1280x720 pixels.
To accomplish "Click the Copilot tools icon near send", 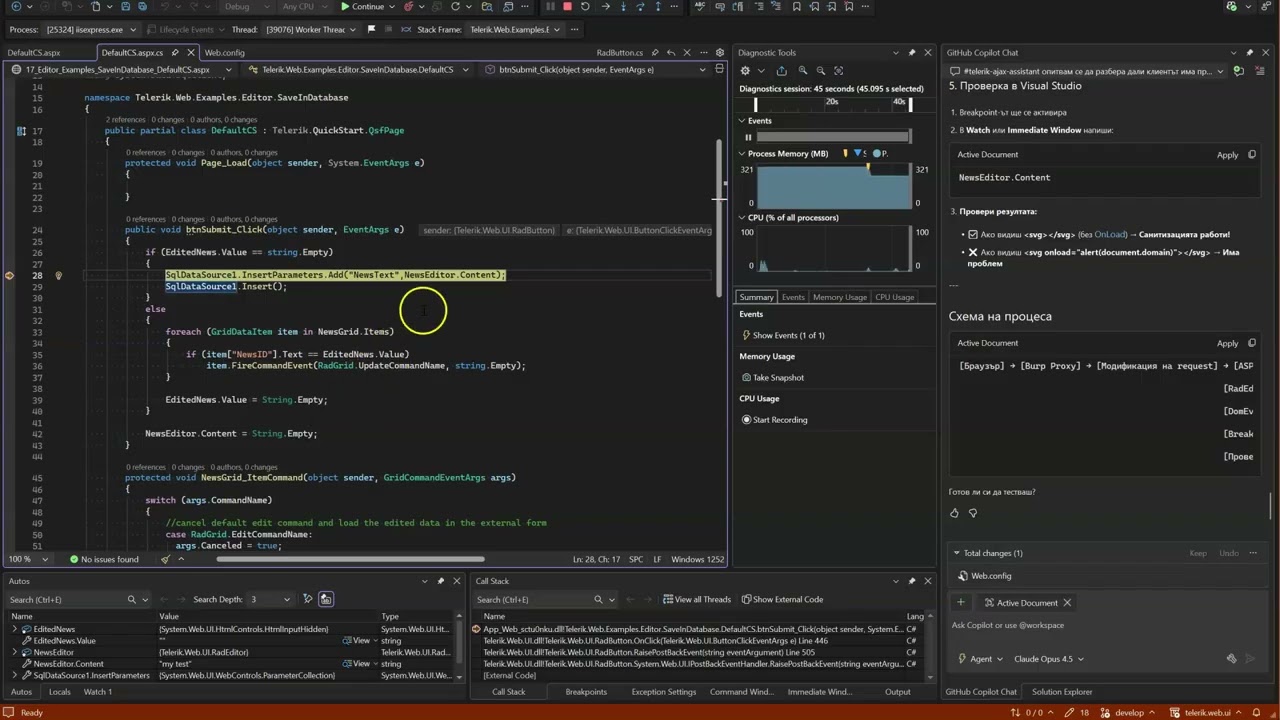I will tap(1233, 659).
